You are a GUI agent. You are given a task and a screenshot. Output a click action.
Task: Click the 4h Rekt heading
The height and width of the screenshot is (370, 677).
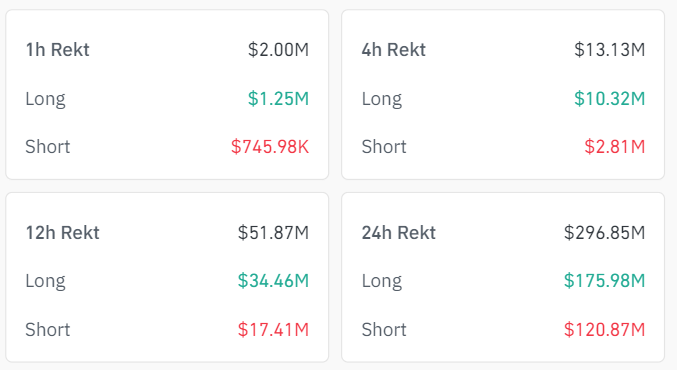pos(394,50)
